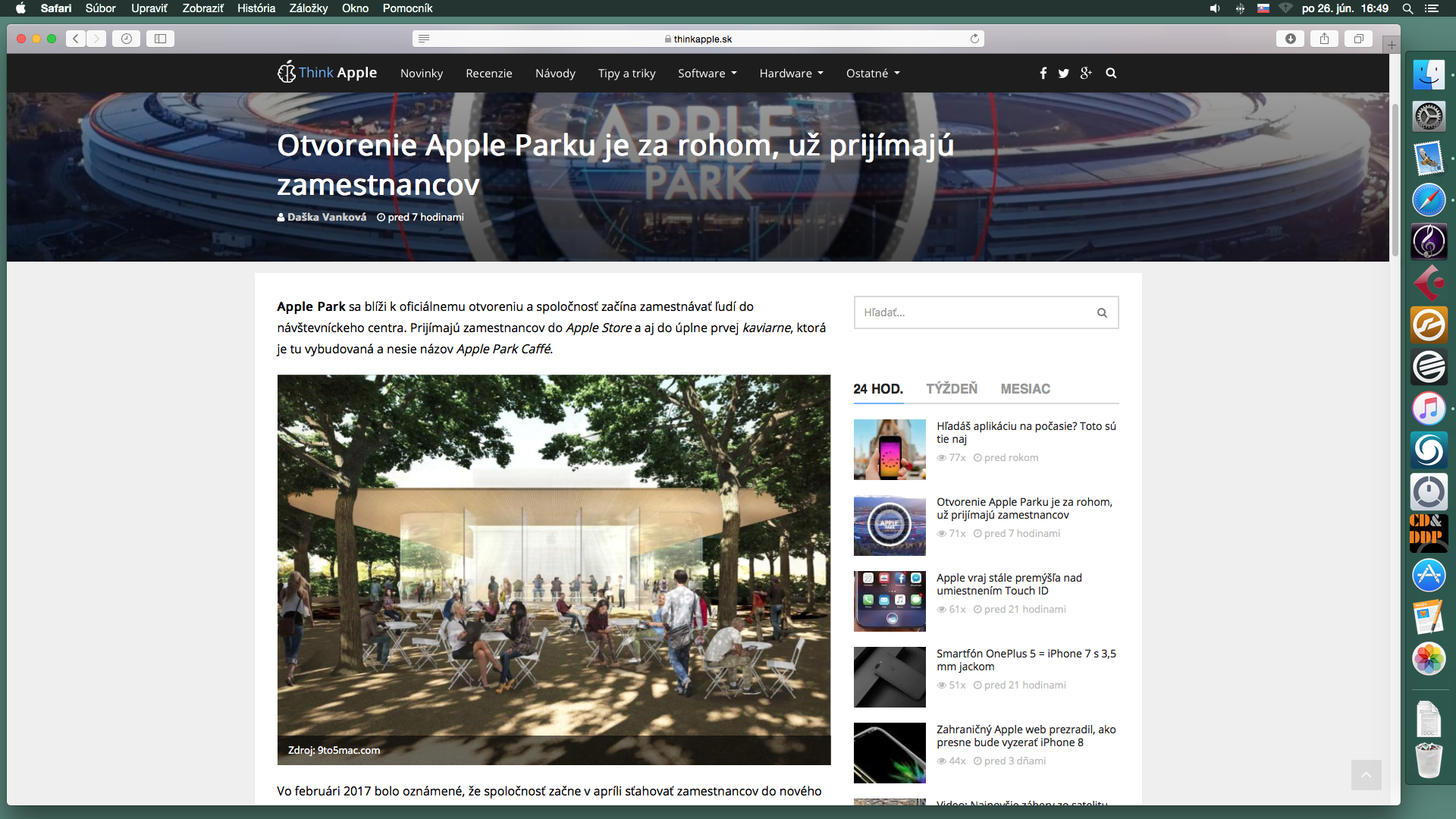The height and width of the screenshot is (819, 1456).
Task: Open the Reader view icon in address bar
Action: 424,39
